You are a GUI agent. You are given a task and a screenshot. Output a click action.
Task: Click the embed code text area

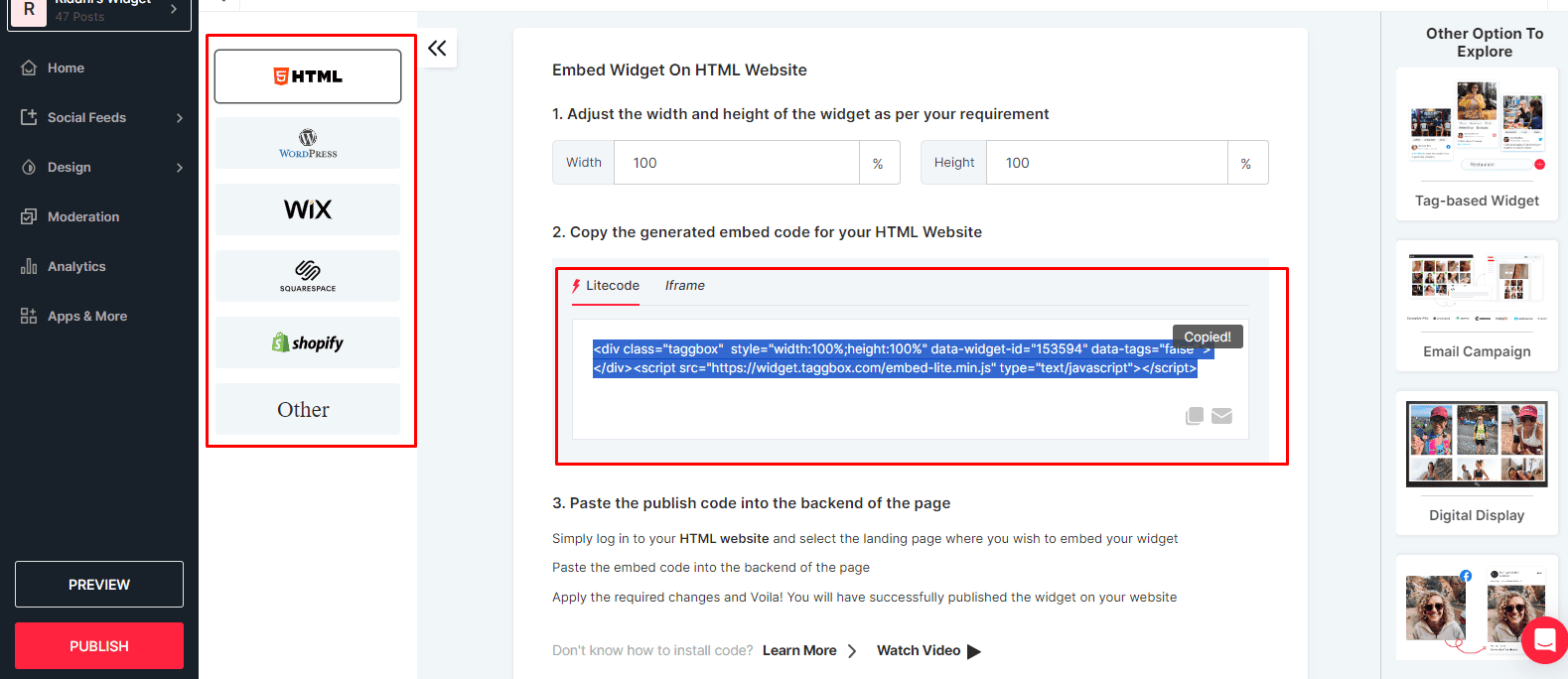click(910, 378)
